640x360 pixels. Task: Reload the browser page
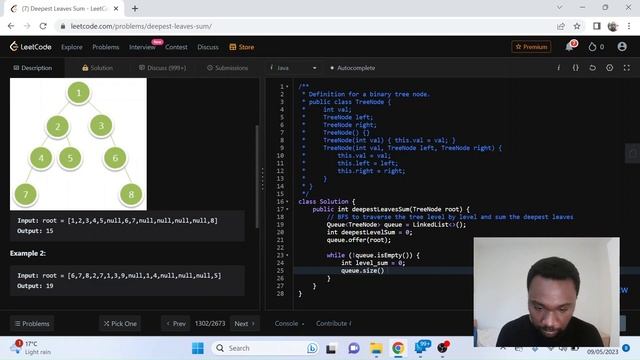click(43, 26)
